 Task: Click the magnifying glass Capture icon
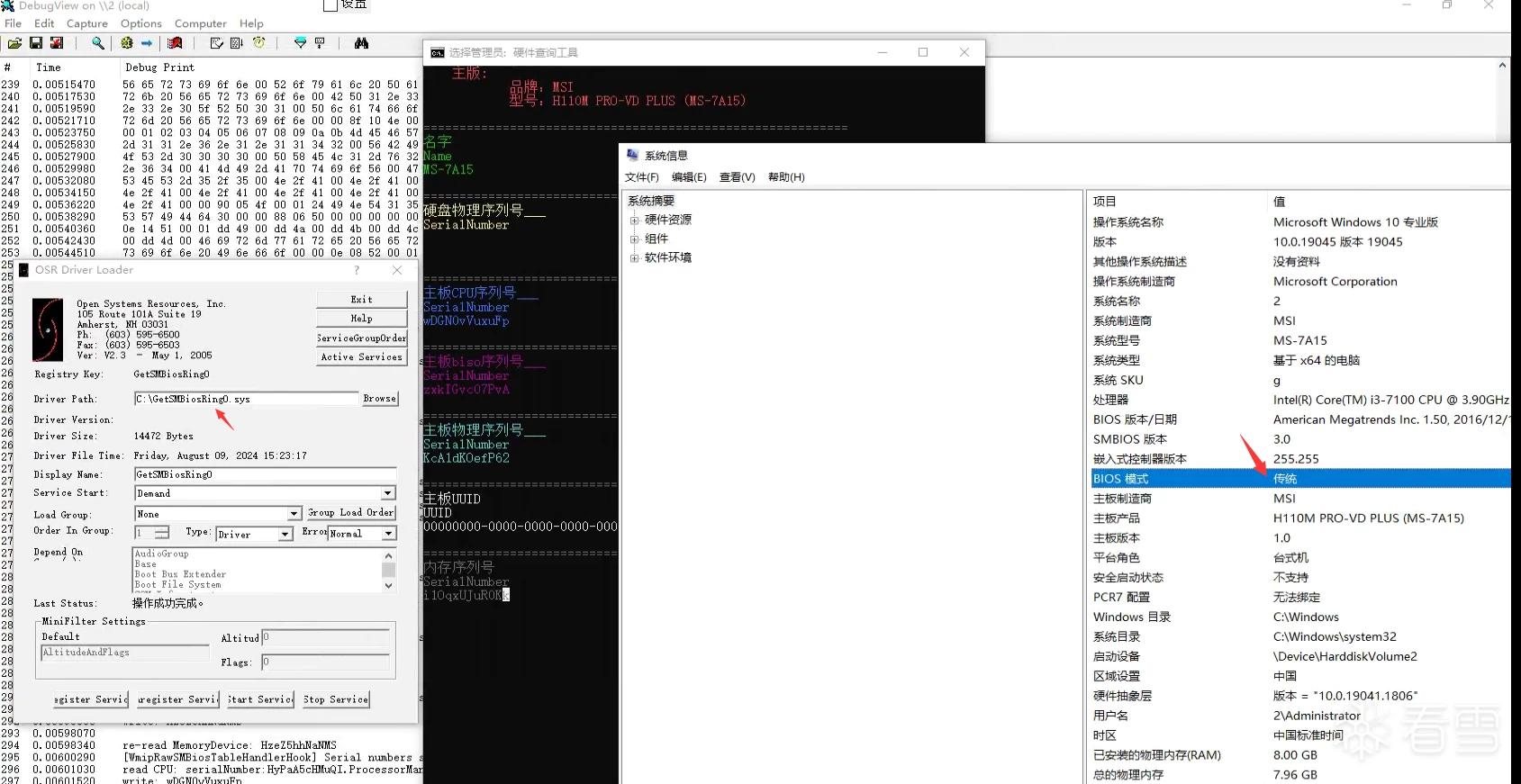[97, 43]
